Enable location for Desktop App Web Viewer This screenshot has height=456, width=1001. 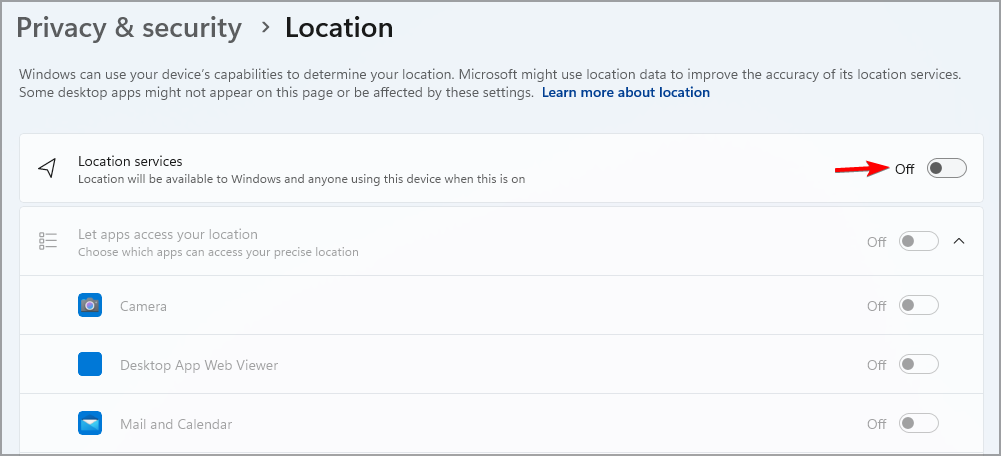tap(918, 365)
